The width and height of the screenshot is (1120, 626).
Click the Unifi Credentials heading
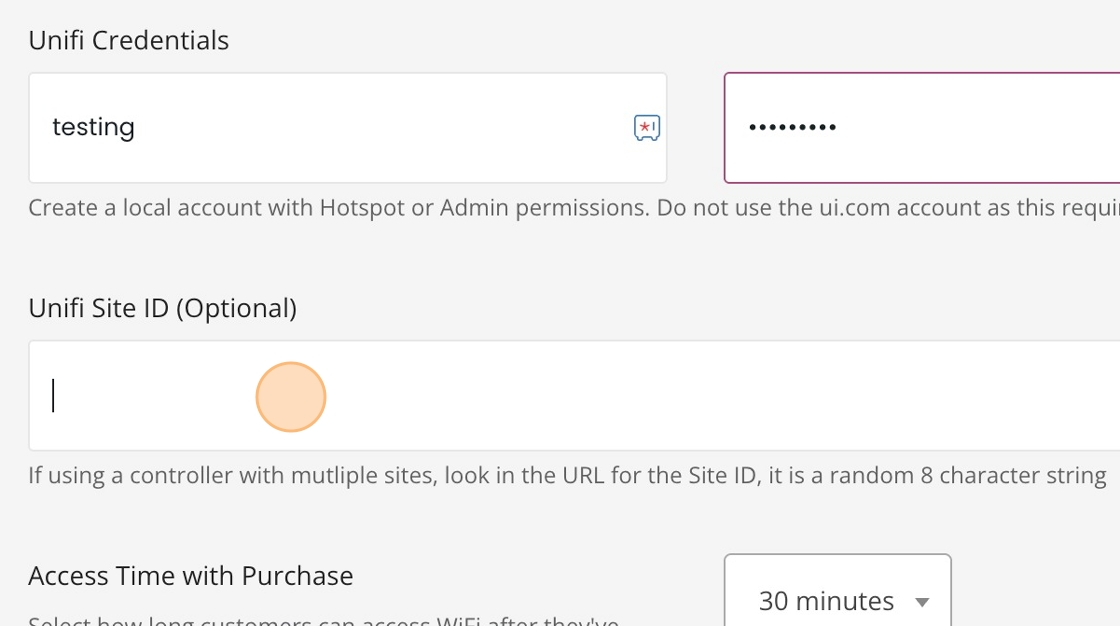(129, 41)
